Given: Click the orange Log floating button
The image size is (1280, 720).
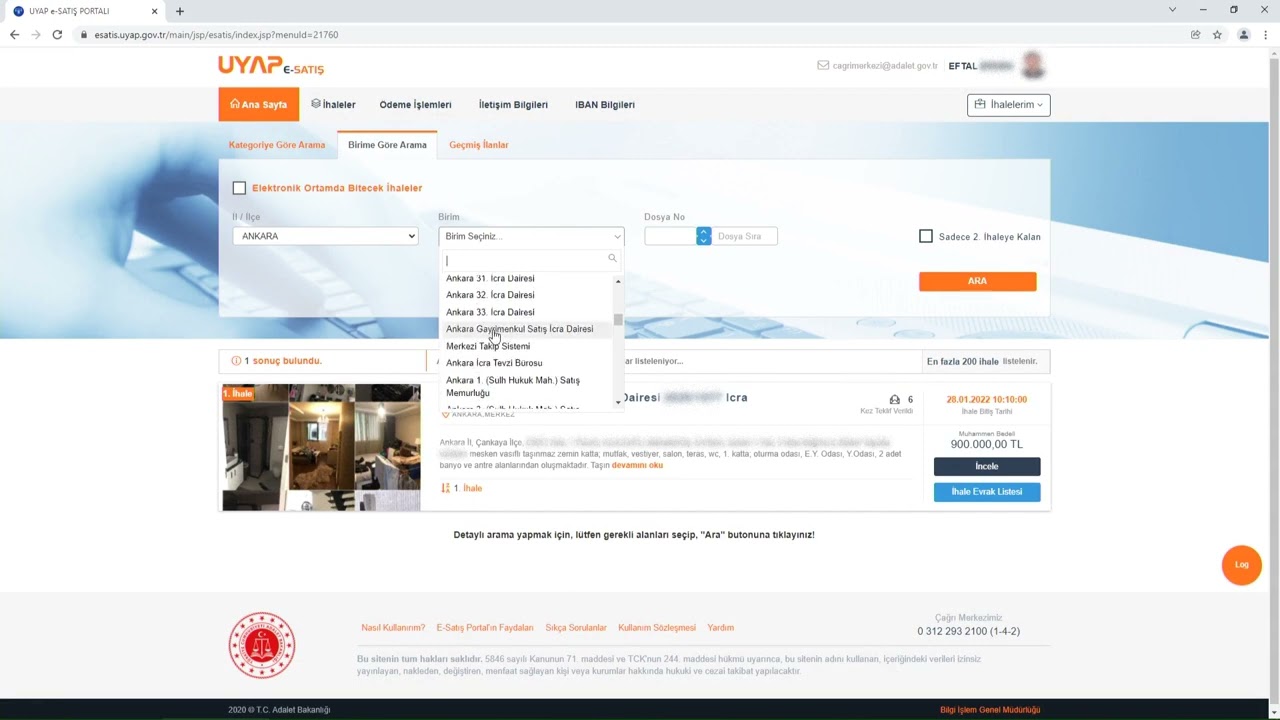Looking at the screenshot, I should pos(1241,565).
